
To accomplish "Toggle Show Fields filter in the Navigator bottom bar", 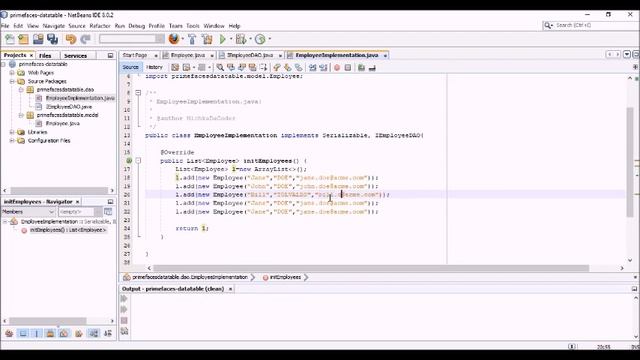I will 23,333.
